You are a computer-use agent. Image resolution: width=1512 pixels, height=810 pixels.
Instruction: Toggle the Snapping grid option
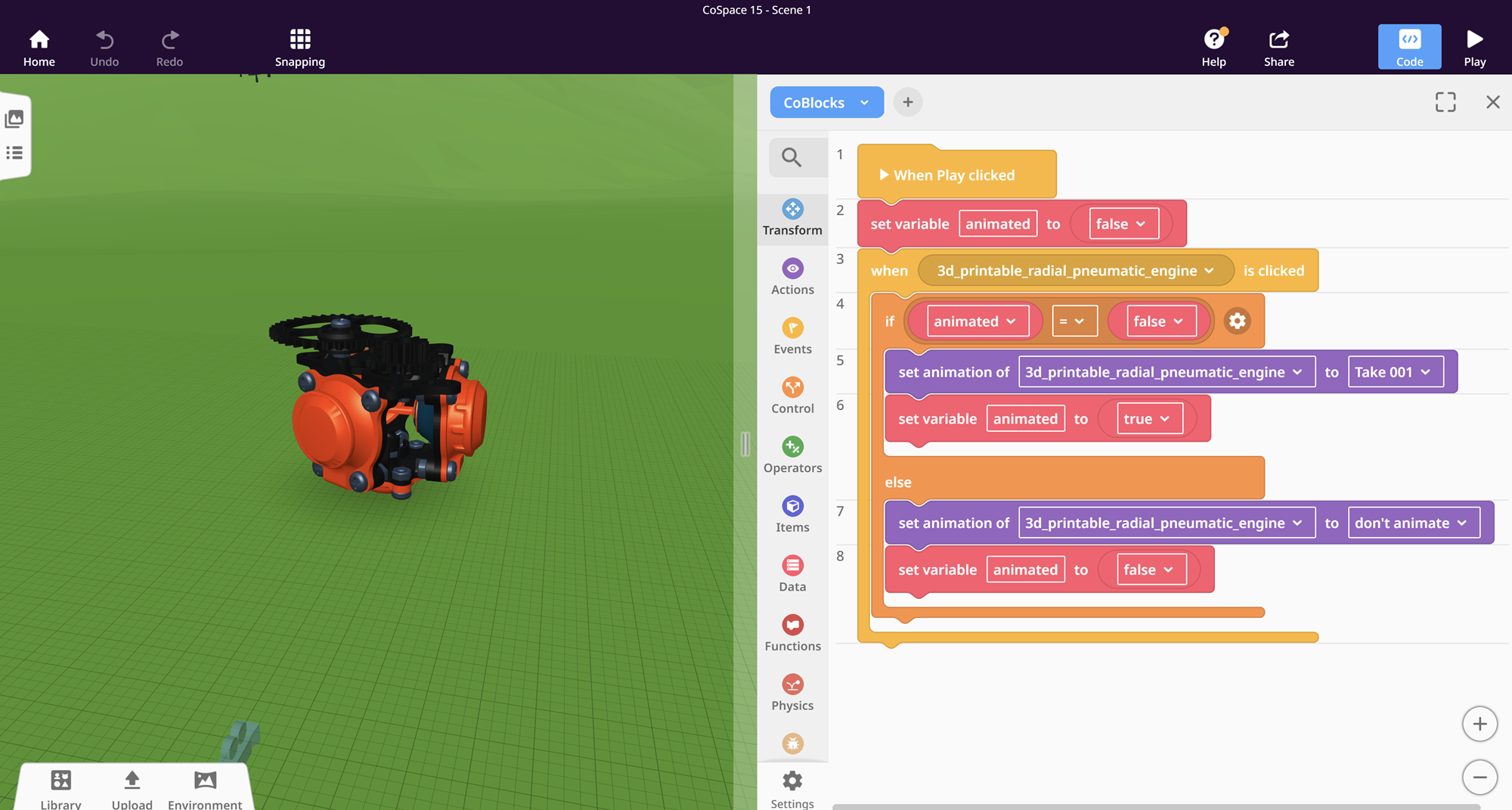point(300,48)
